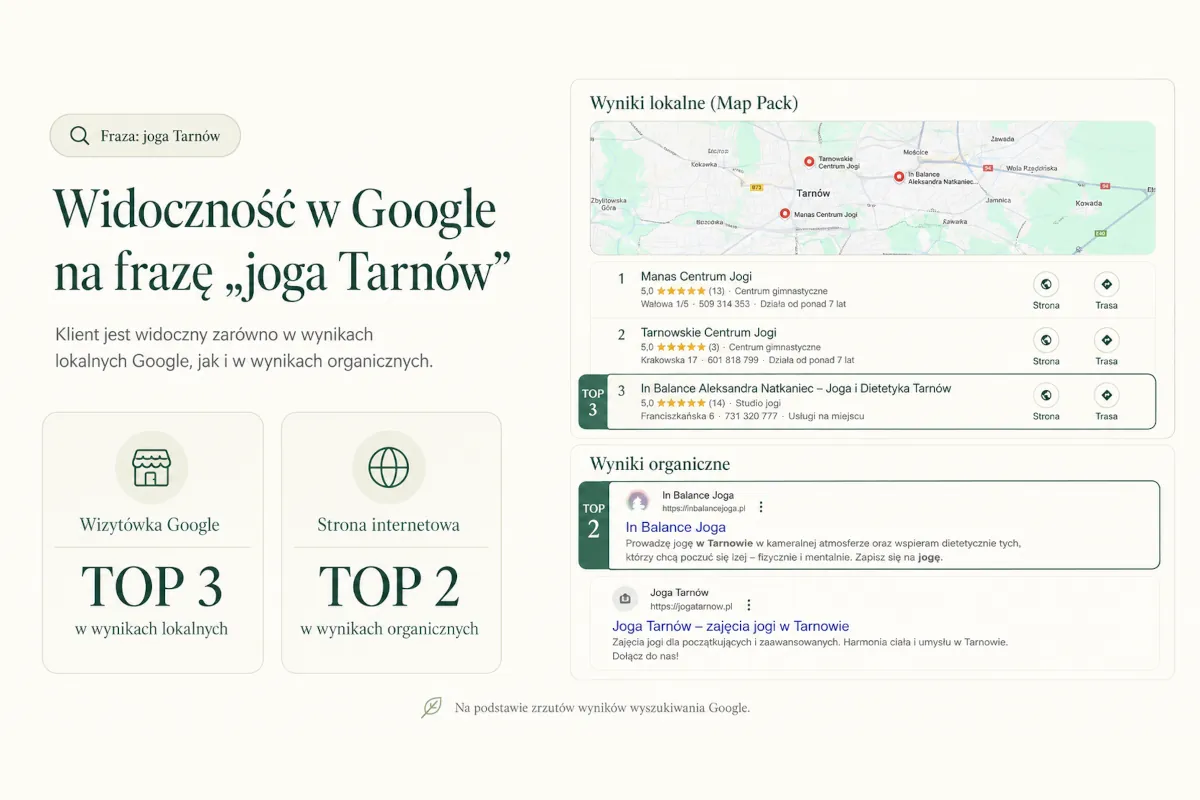The image size is (1200, 800).
Task: Click the URL https://jogatarnow.pl
Action: click(x=692, y=607)
